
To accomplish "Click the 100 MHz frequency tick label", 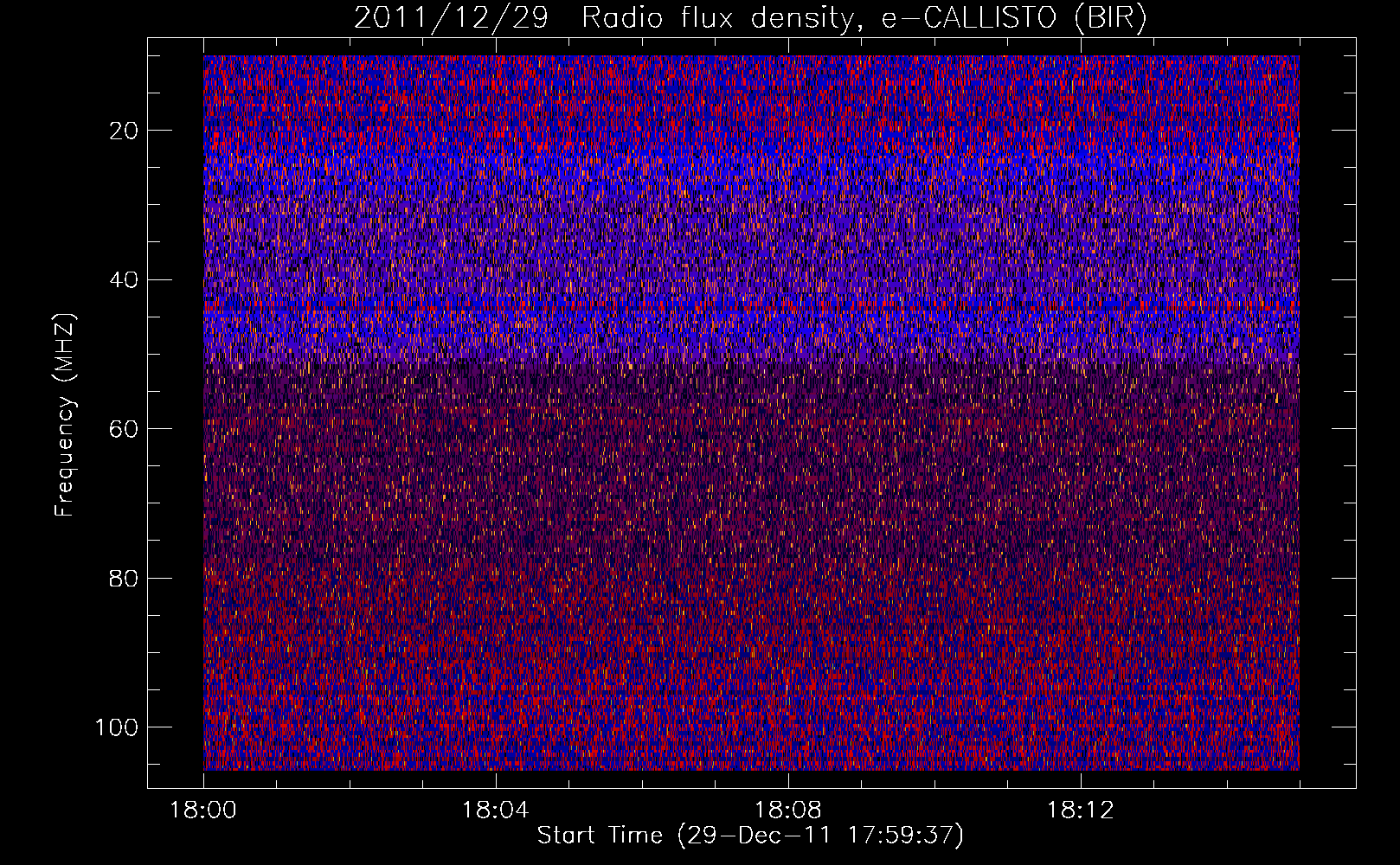I will click(x=118, y=727).
